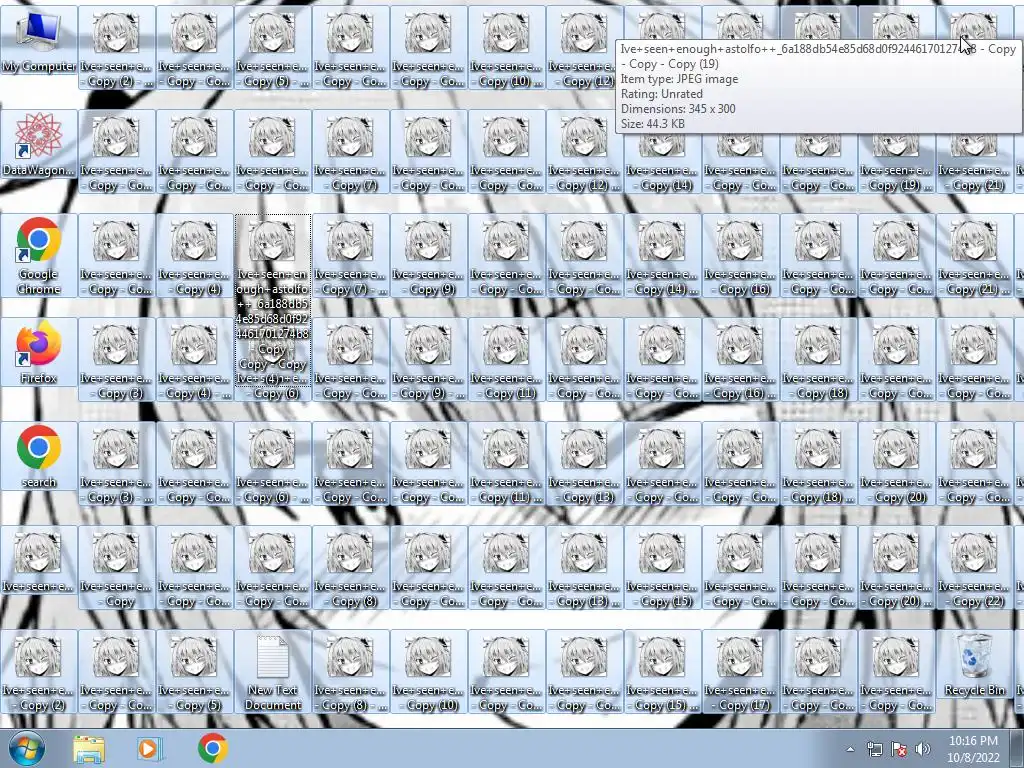Select the DataWagon shortcut icon

pos(39,146)
